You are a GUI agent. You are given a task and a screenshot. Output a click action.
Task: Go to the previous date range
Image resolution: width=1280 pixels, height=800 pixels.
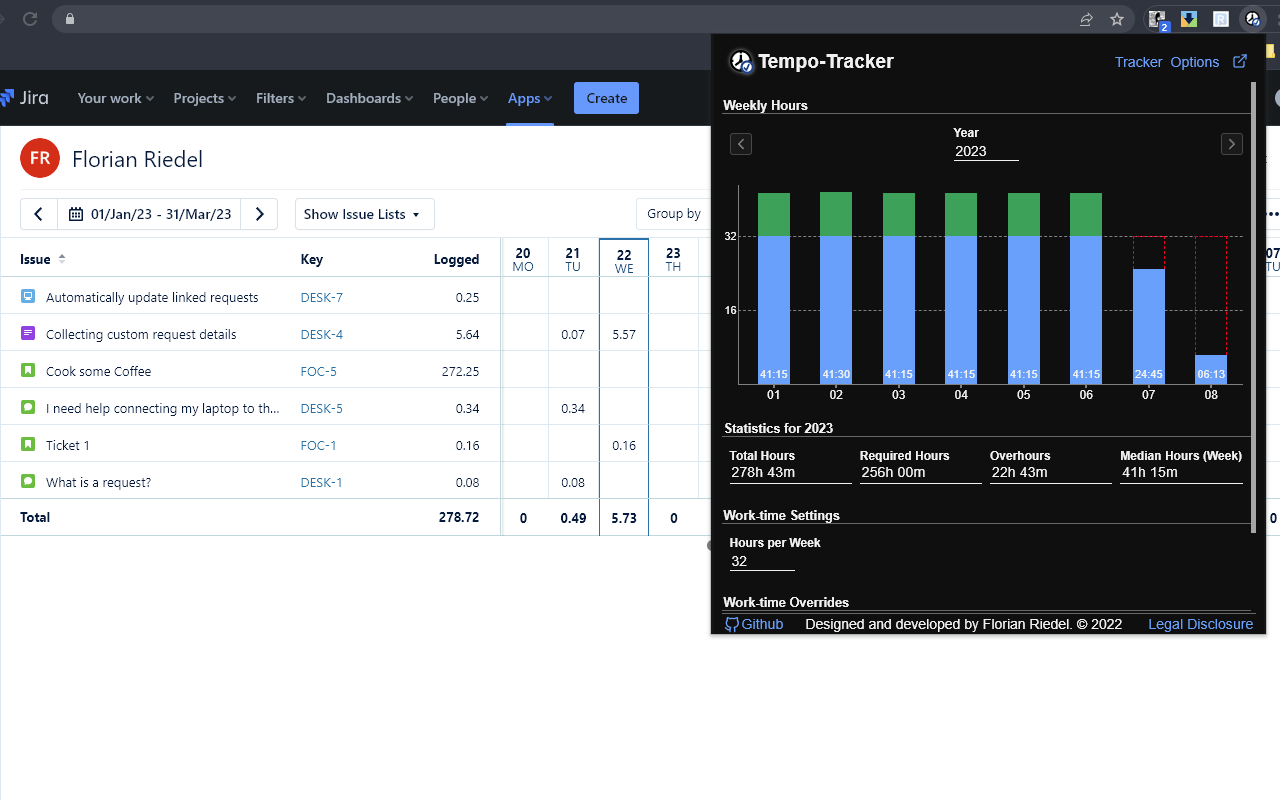(x=39, y=214)
